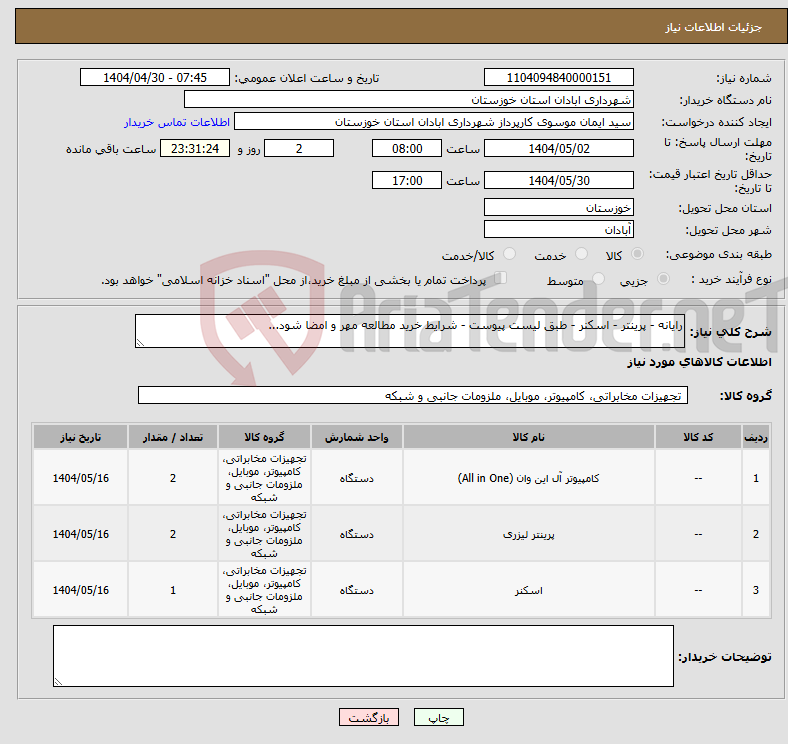Click the ردیف column header
The image size is (788, 744).
tap(755, 437)
